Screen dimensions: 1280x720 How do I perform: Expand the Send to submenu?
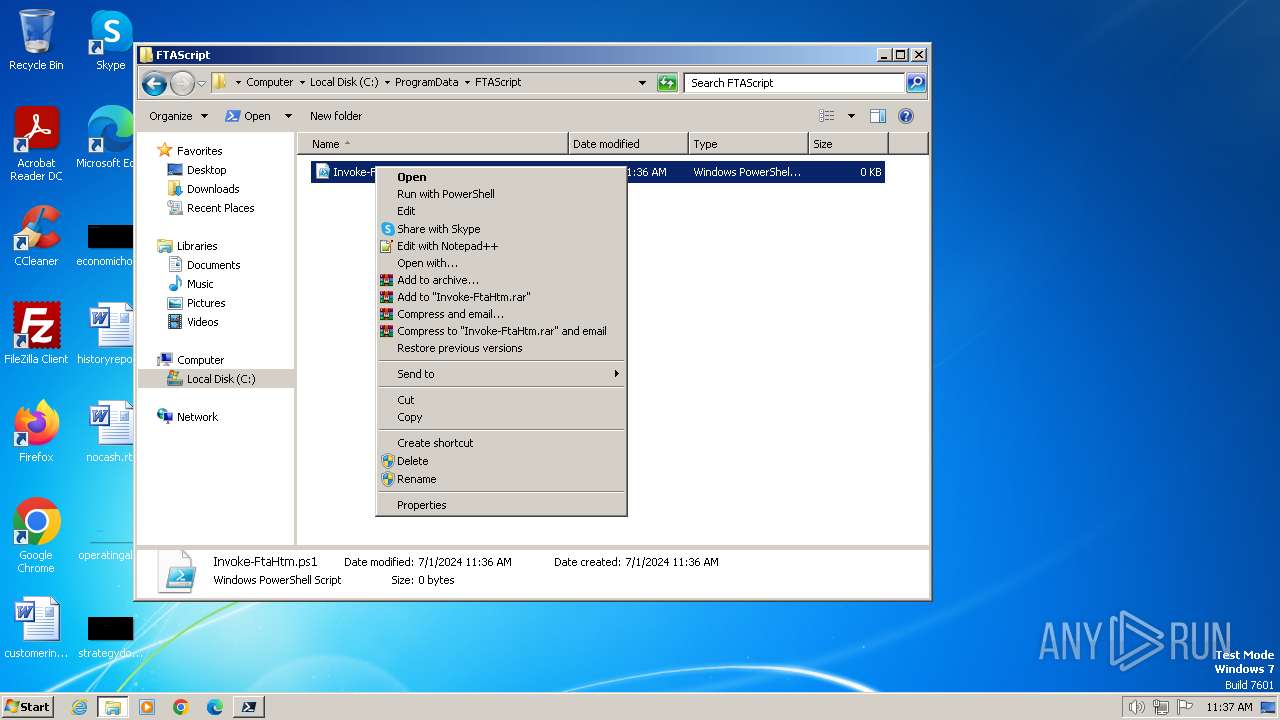(501, 374)
